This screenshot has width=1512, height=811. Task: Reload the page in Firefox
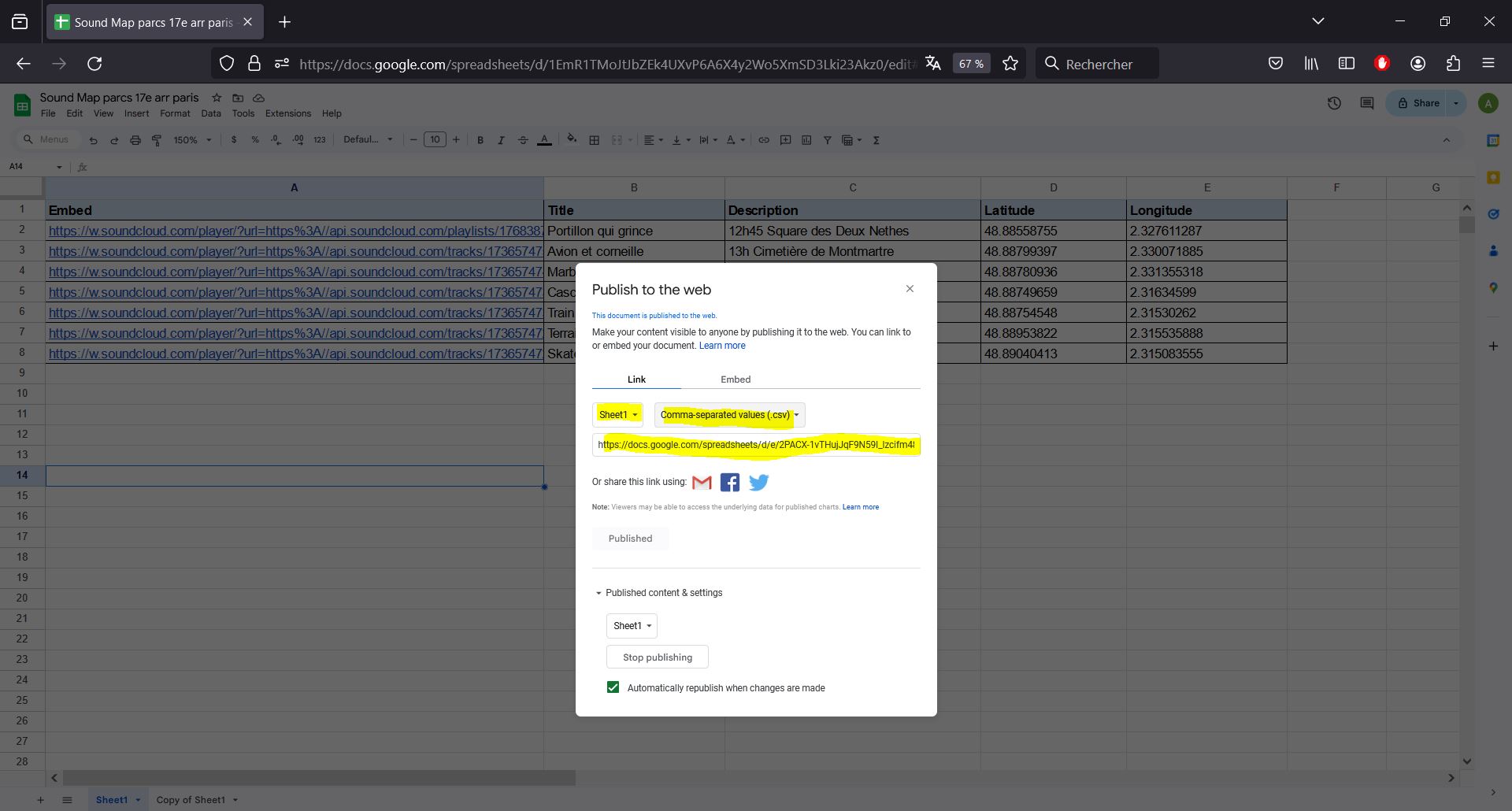point(94,64)
